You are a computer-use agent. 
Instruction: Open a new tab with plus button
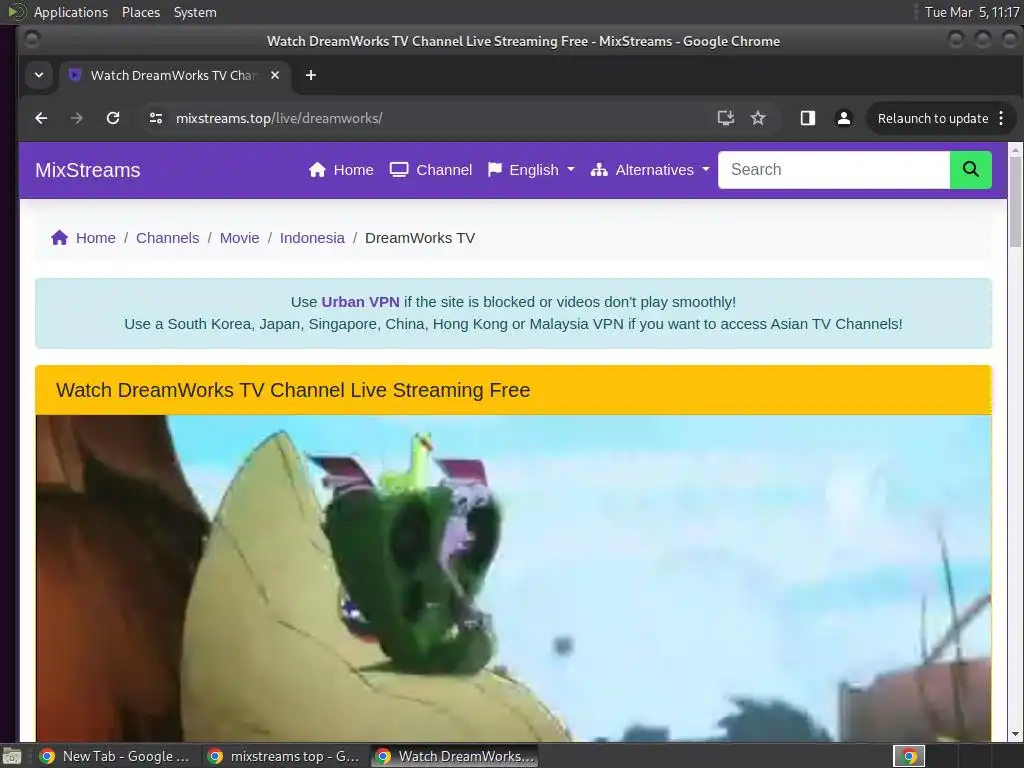pos(311,75)
